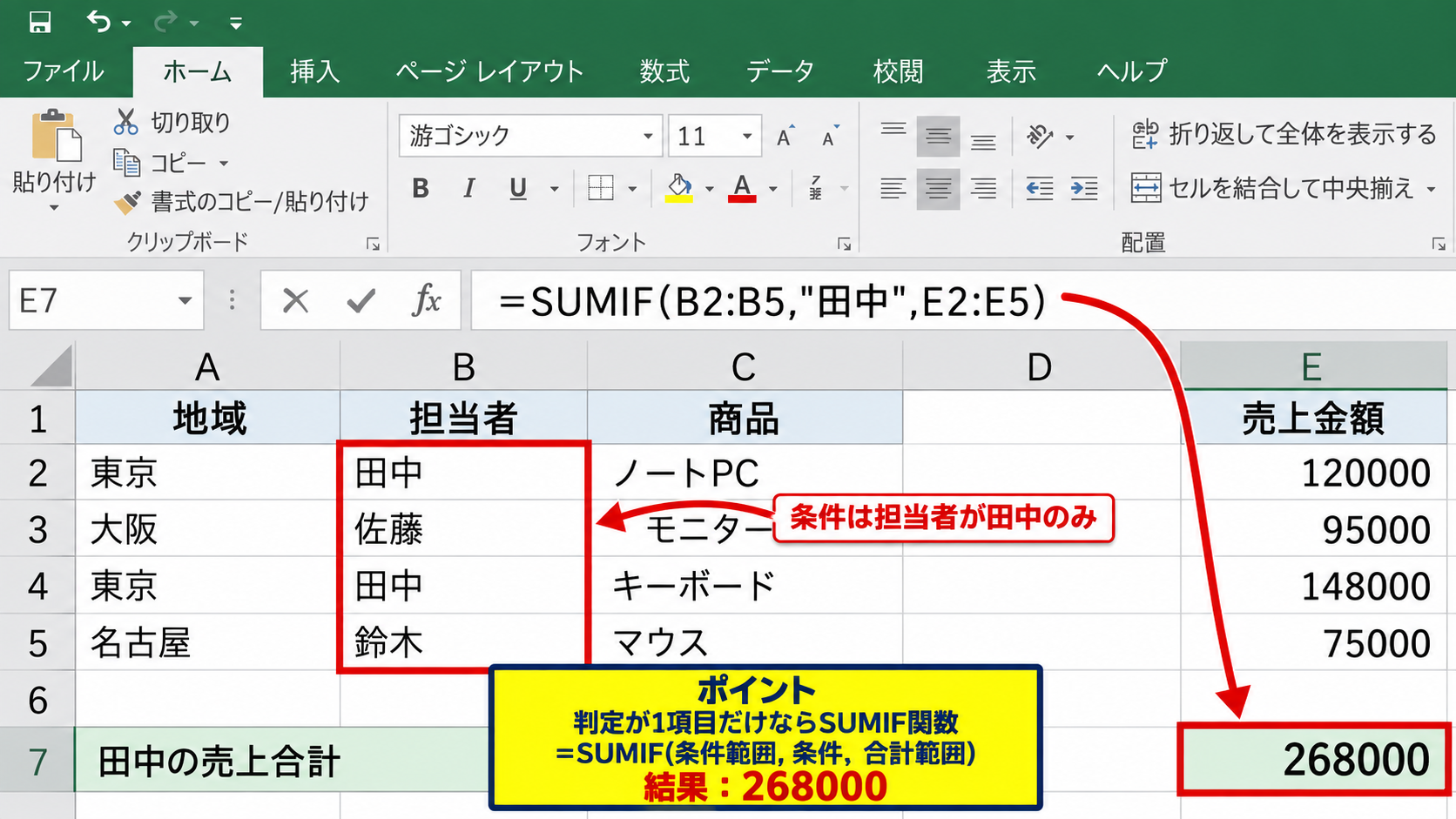This screenshot has height=819, width=1456.
Task: Click the Select All corner triangle
Action: pos(51,366)
